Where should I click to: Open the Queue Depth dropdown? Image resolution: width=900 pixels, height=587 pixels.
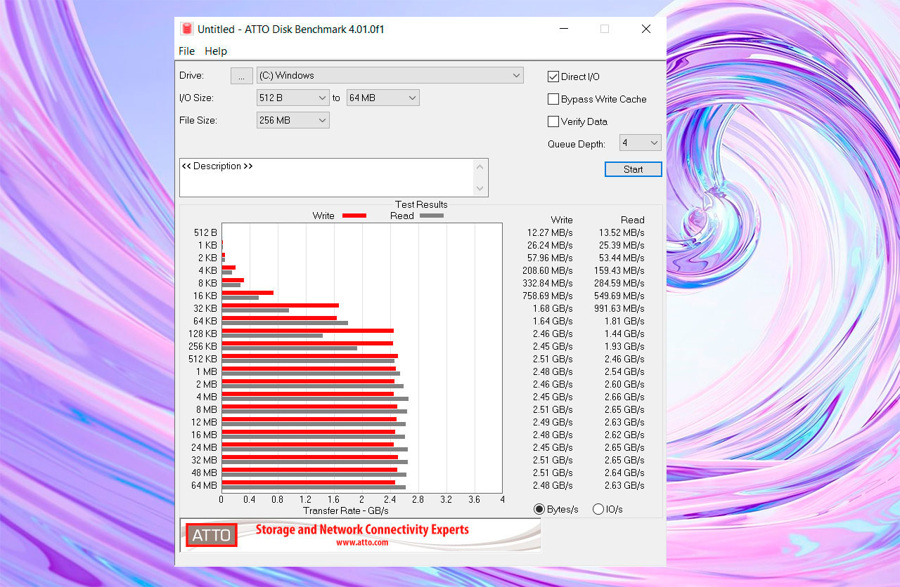640,143
